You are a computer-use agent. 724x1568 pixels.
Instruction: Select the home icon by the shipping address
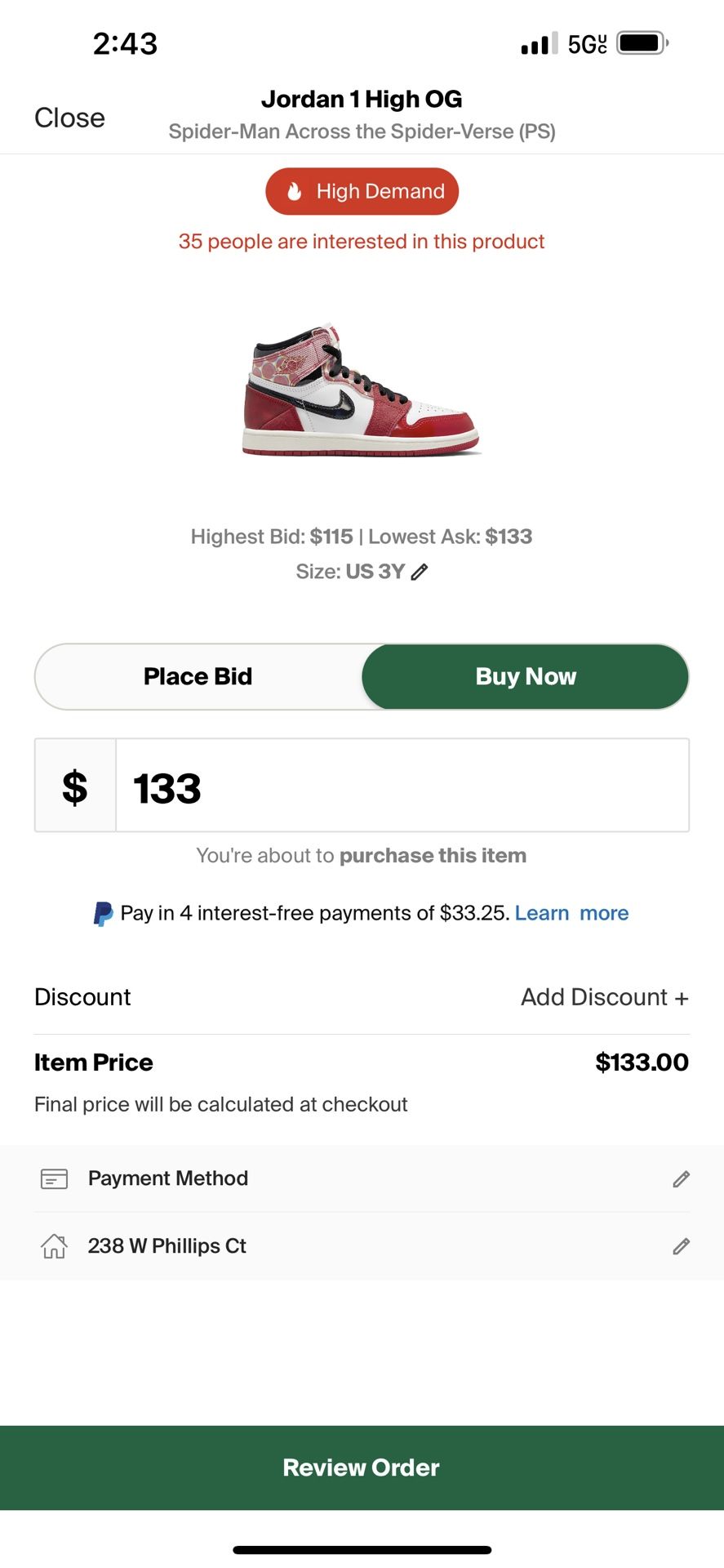(x=54, y=1245)
